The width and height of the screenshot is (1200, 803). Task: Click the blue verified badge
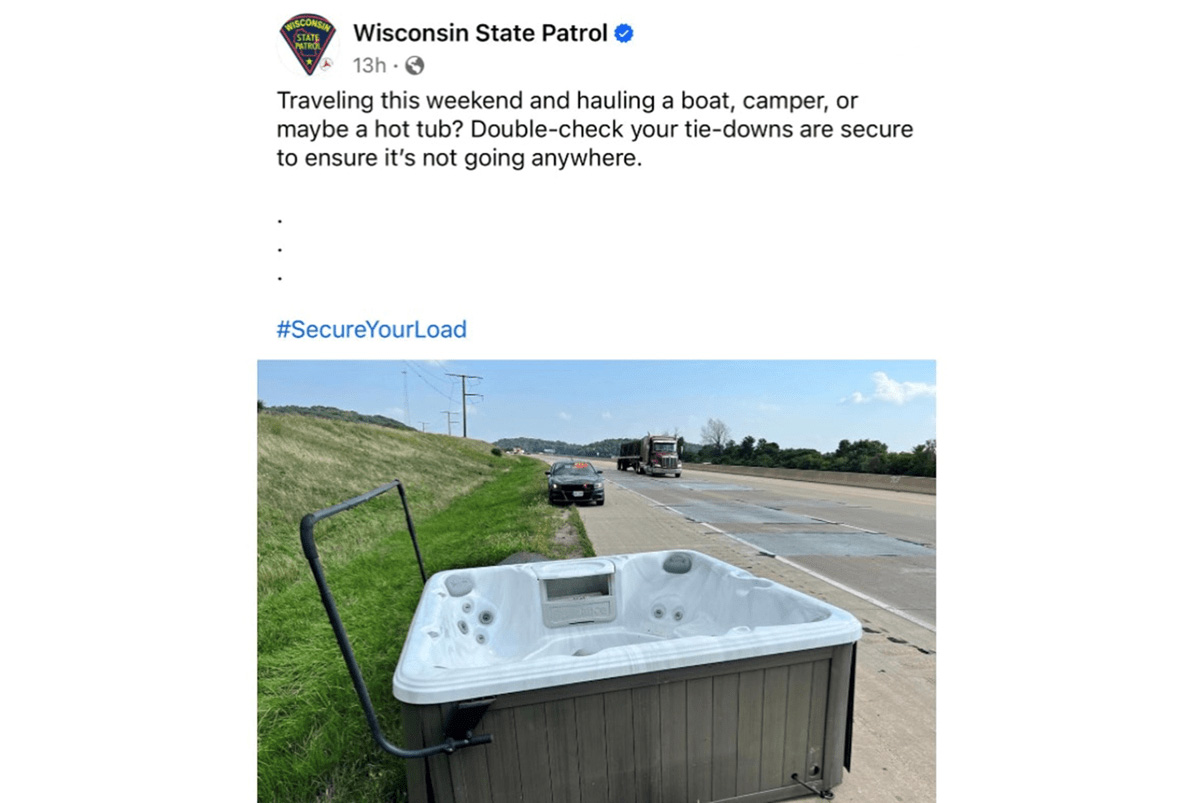[x=624, y=34]
